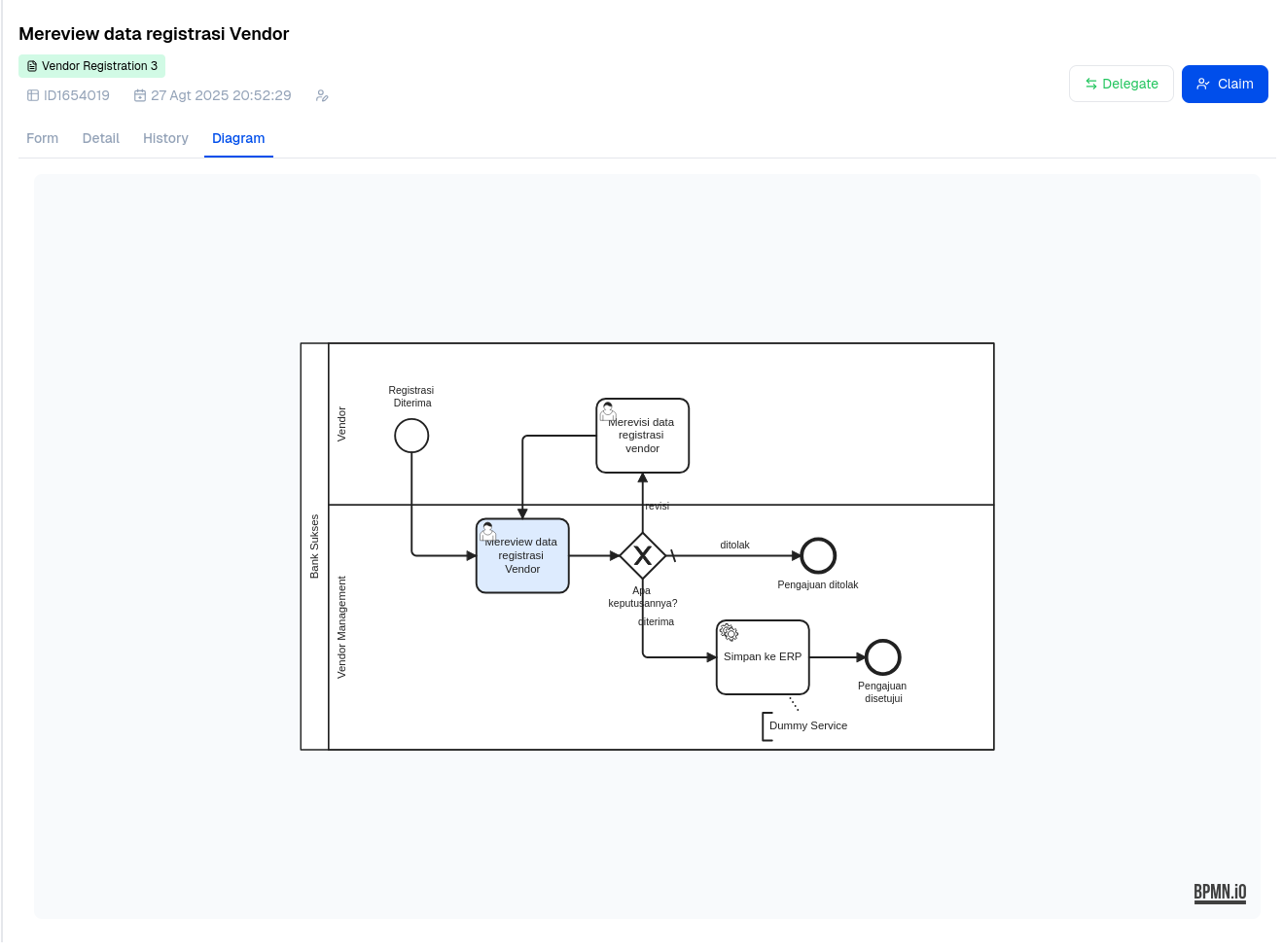This screenshot has width=1283, height=952.
Task: Click the 'Pengajuan ditolak' label text
Action: click(818, 584)
